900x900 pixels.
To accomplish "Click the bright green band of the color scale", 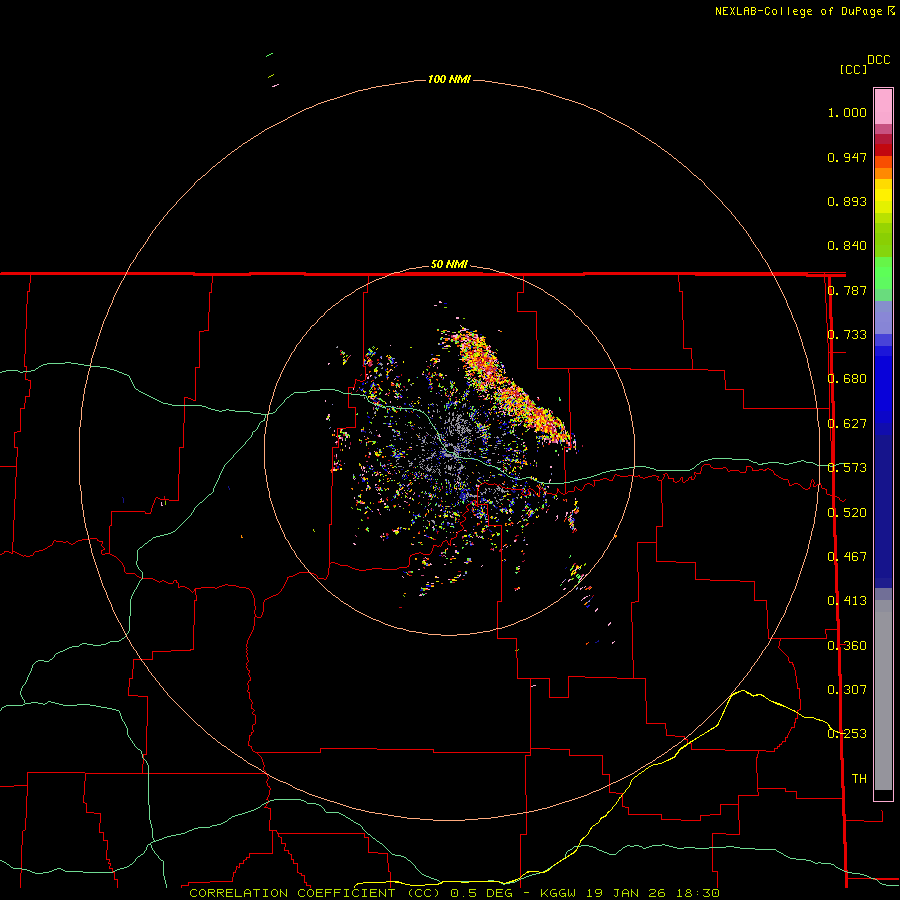I will pyautogui.click(x=883, y=273).
